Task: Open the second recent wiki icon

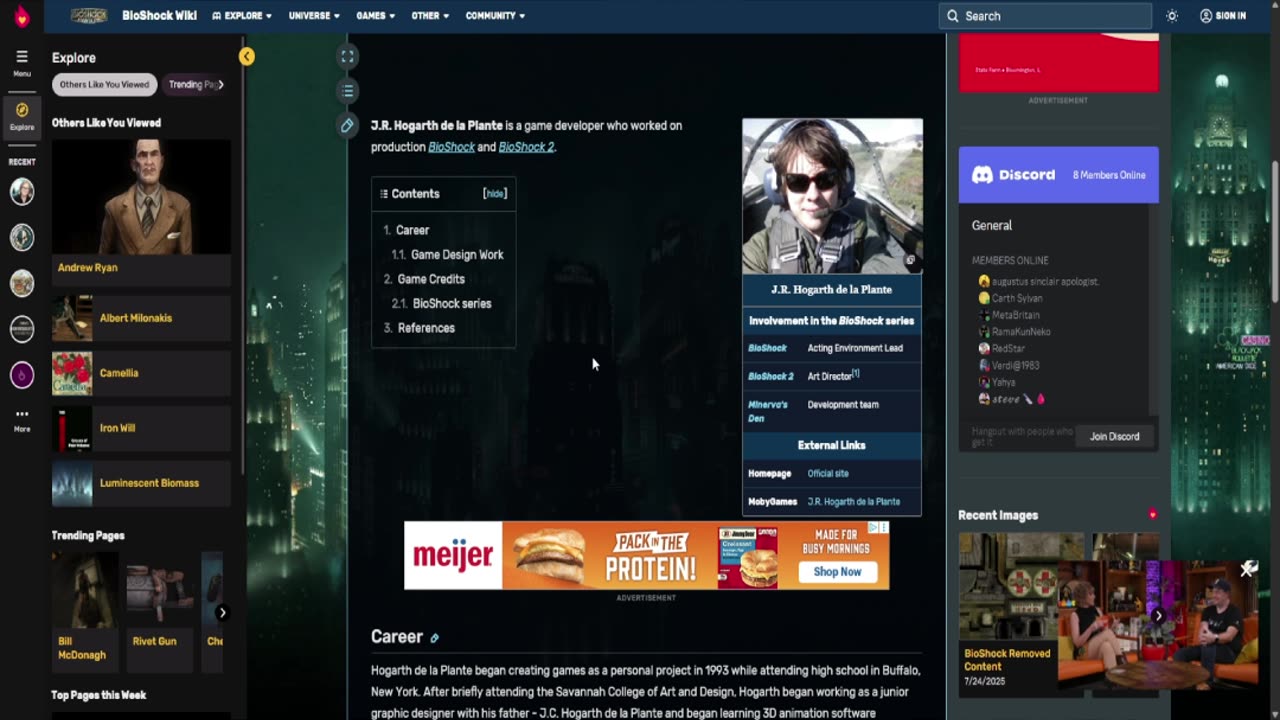Action: [x=22, y=237]
